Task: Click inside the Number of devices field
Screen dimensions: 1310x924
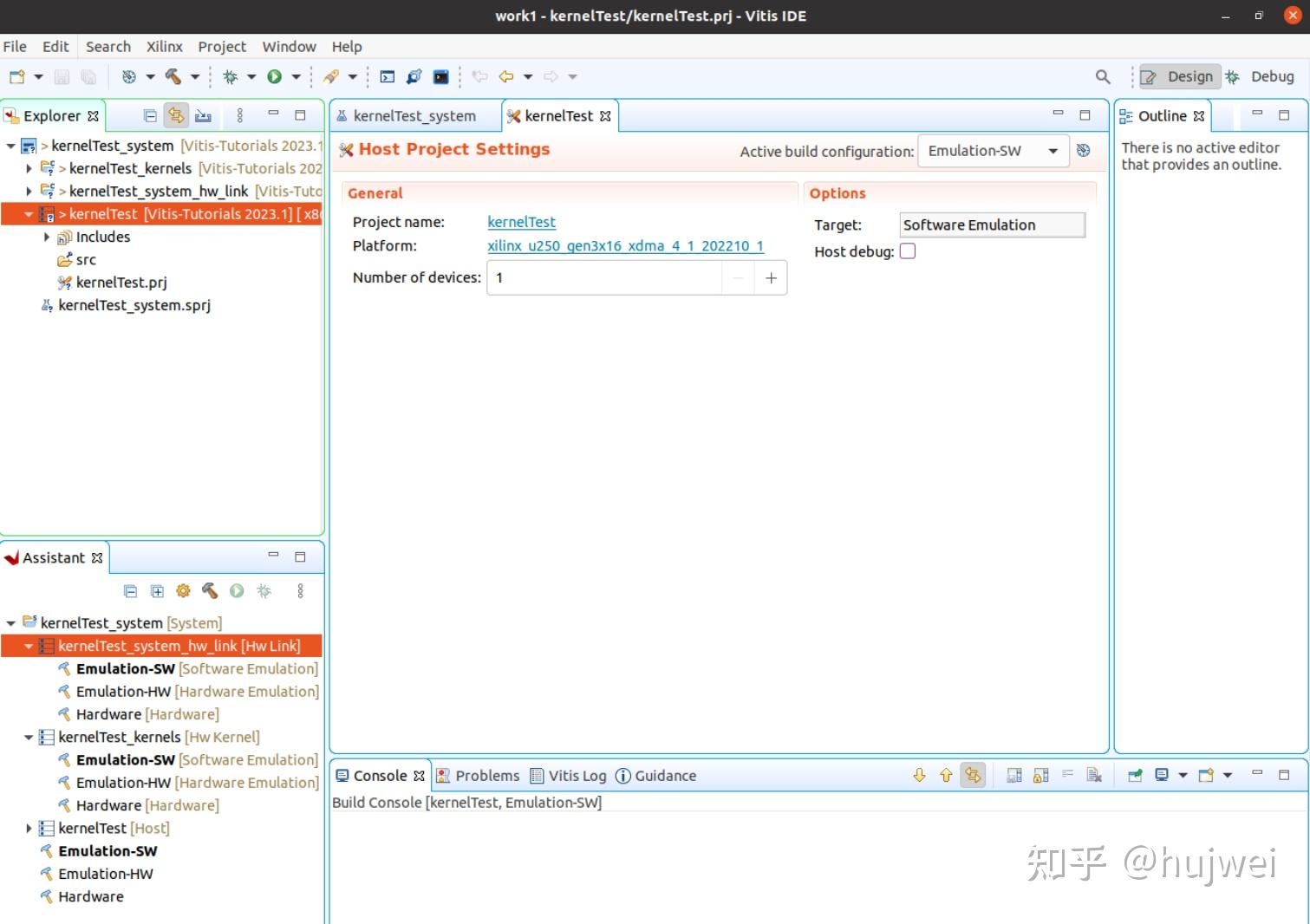Action: click(x=607, y=277)
